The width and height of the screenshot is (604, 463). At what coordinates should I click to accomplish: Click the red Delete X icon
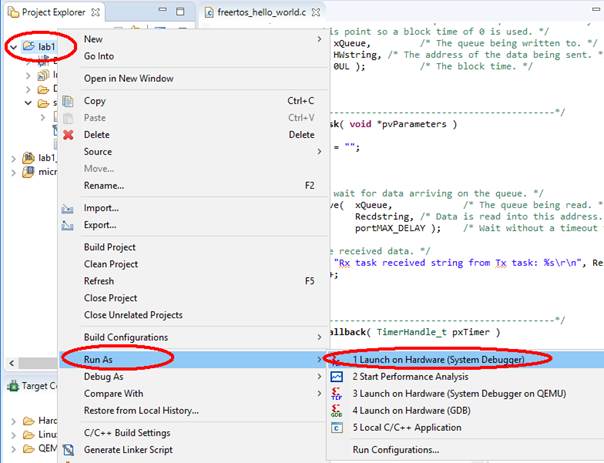pos(68,135)
